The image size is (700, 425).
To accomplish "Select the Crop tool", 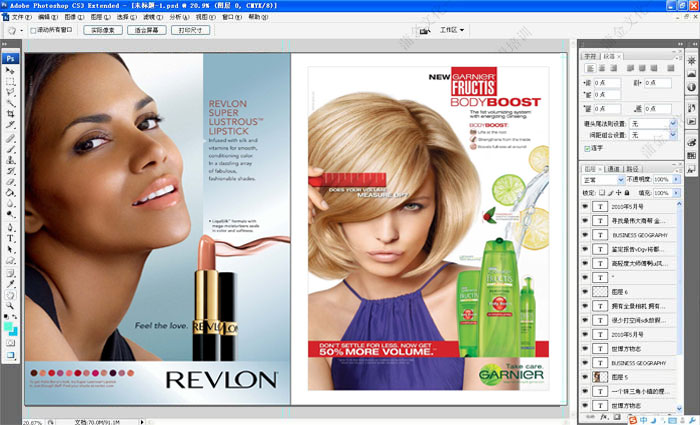I will 10,114.
